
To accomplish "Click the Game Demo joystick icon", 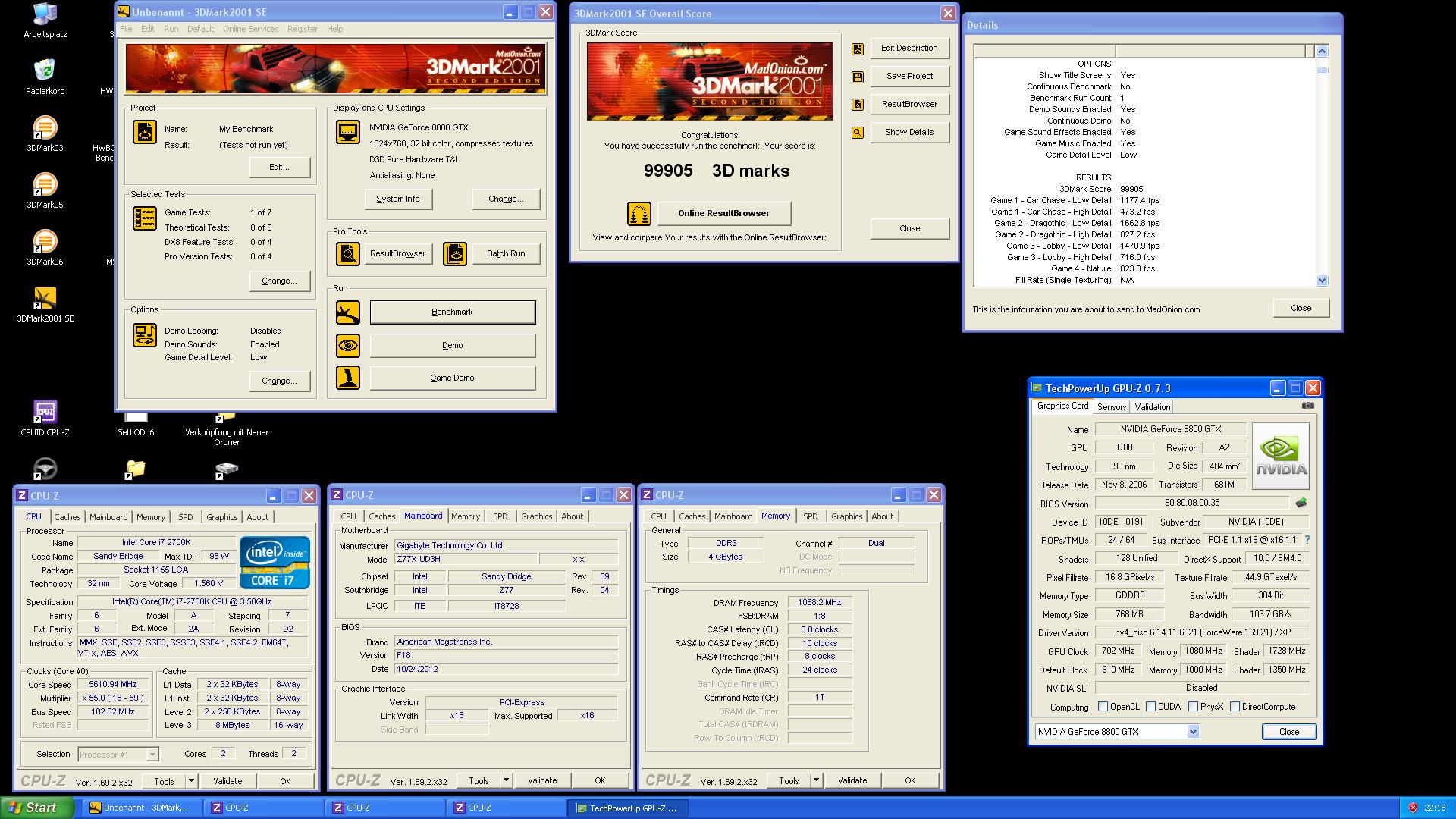I will [348, 378].
